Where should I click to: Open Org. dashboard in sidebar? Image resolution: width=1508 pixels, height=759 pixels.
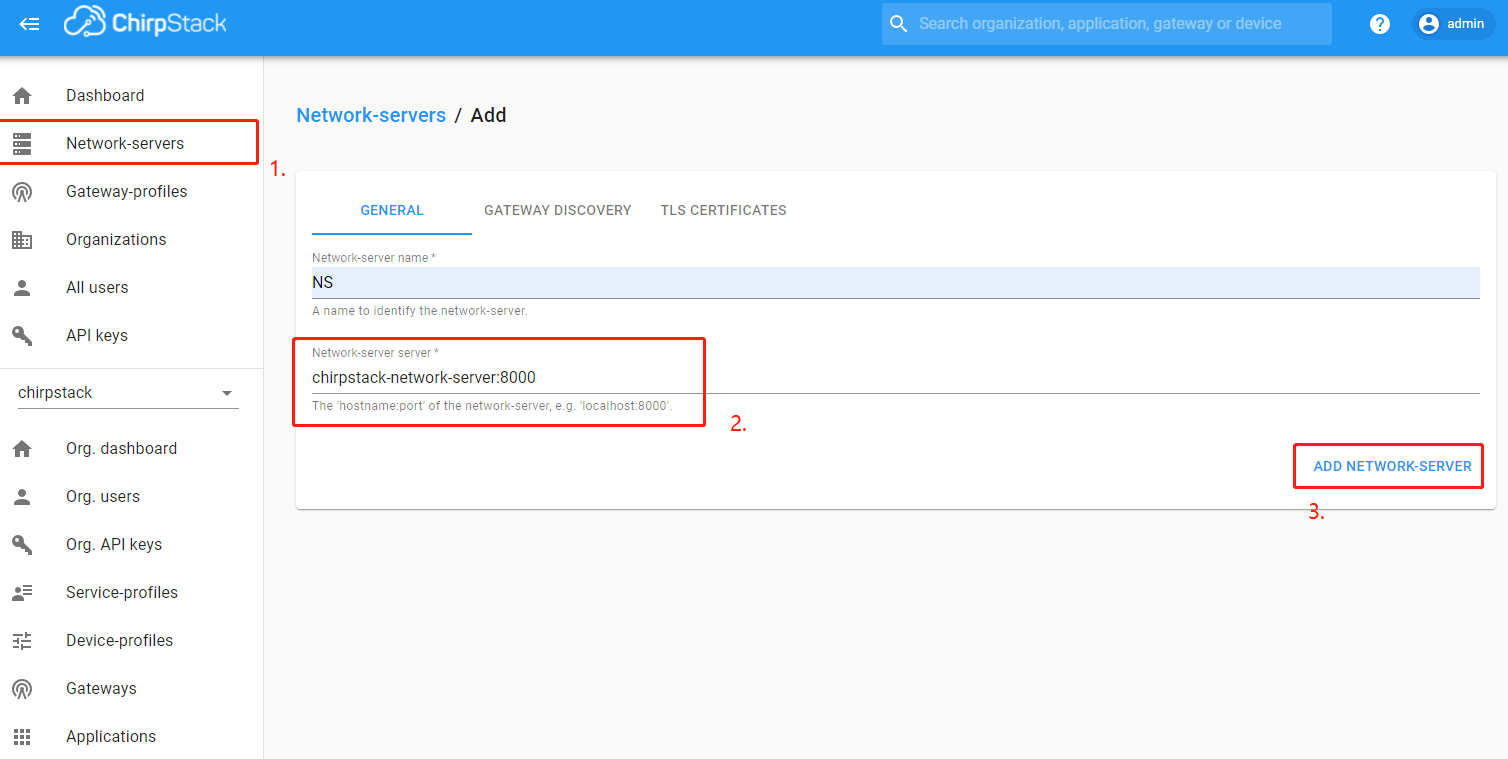pos(131,449)
